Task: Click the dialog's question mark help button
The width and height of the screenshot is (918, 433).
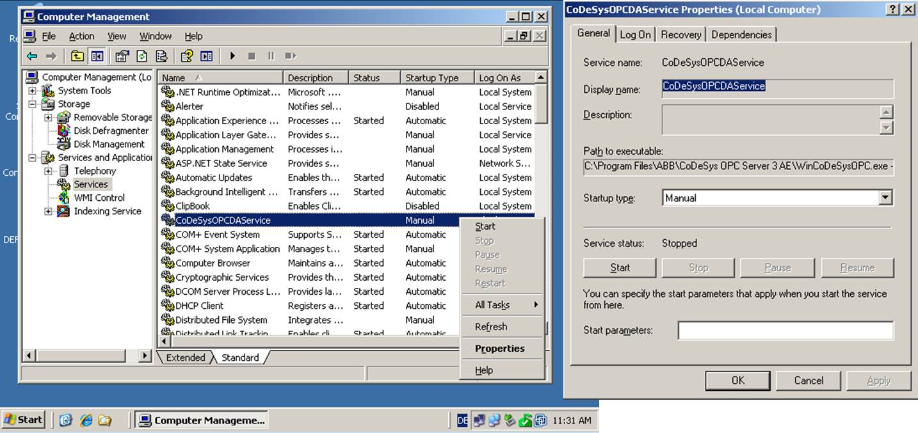Action: point(893,9)
